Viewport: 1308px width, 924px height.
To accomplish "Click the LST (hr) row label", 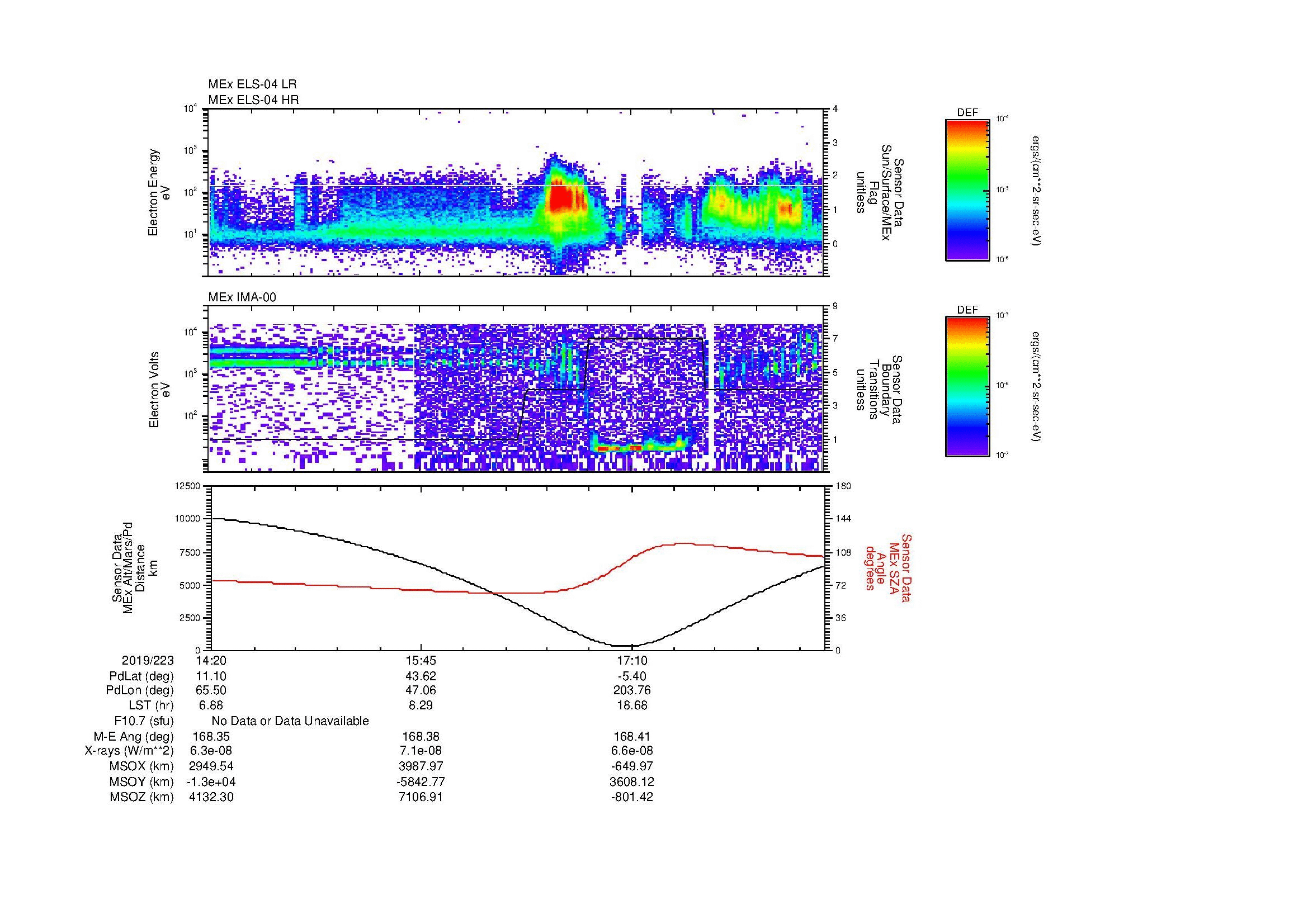I will (152, 705).
